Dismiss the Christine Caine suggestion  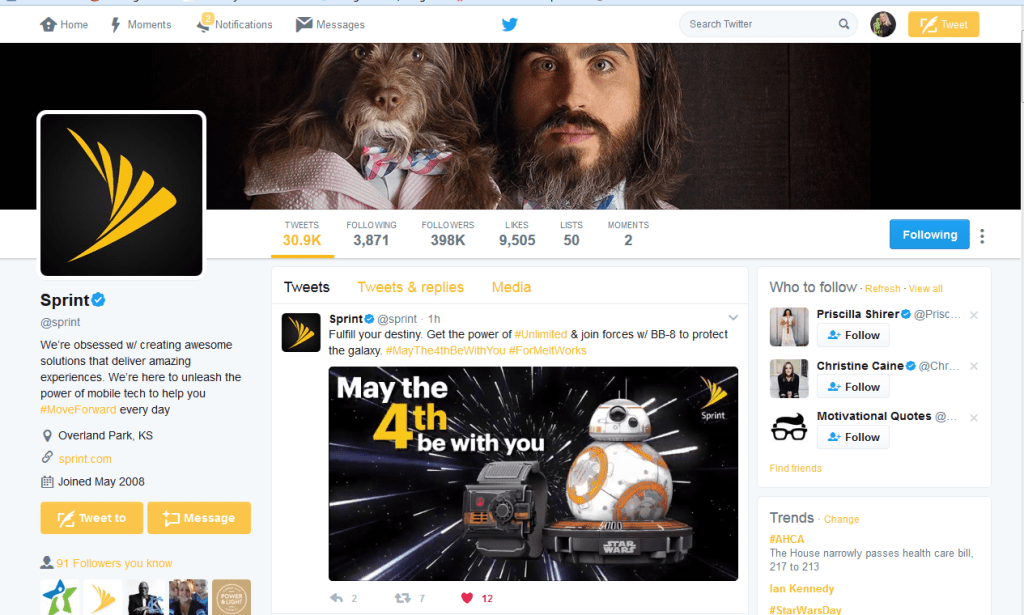tap(974, 367)
